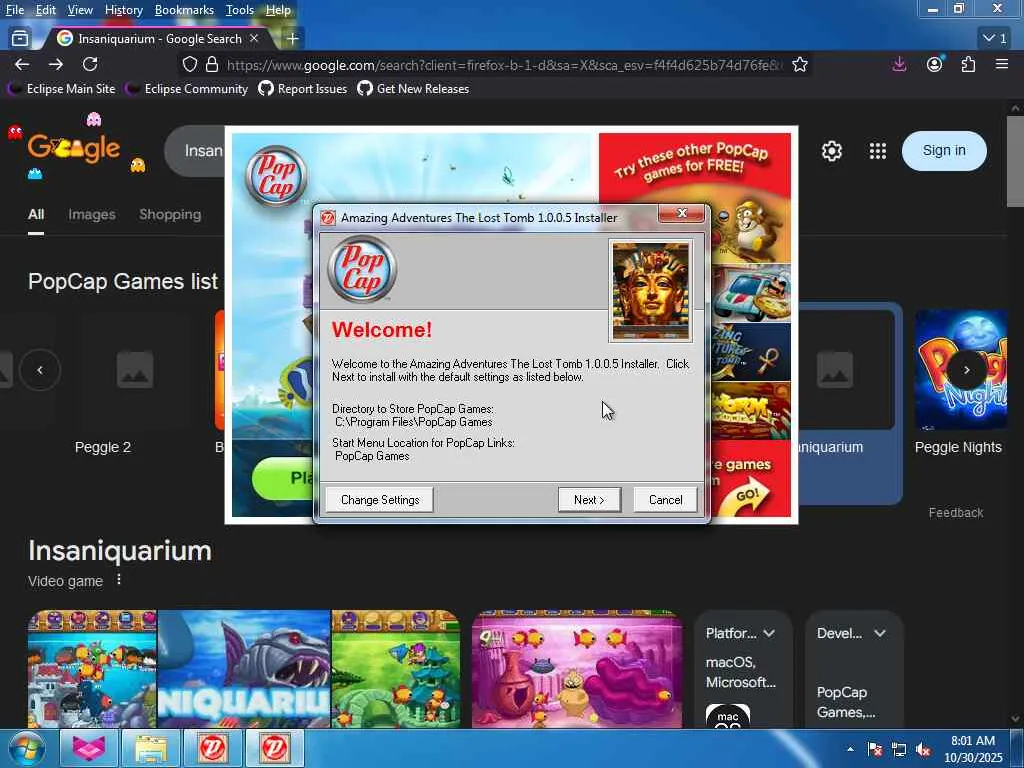Open the file explorer taskbar icon

click(151, 749)
